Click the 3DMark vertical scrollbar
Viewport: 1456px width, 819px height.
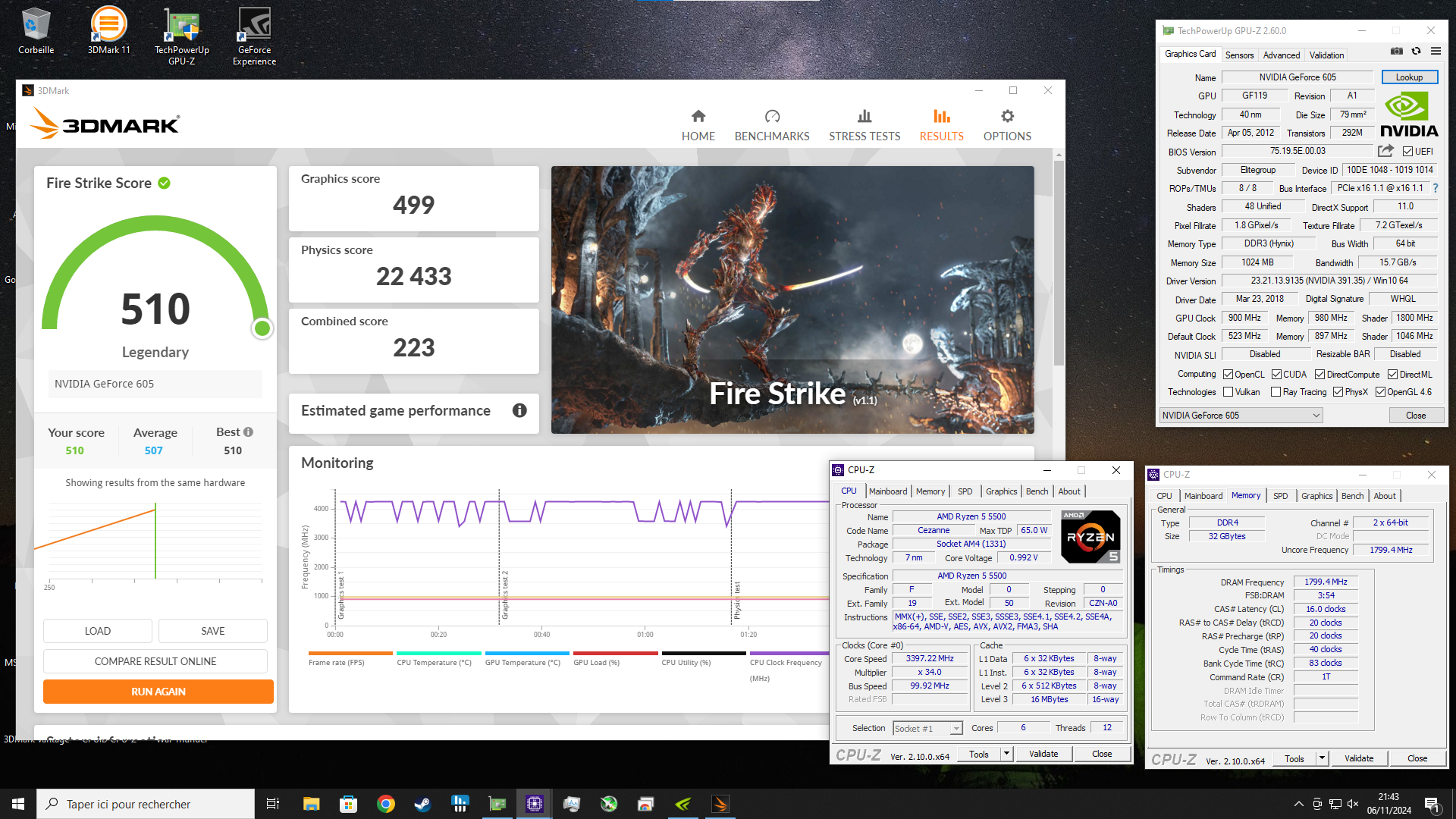click(1059, 262)
